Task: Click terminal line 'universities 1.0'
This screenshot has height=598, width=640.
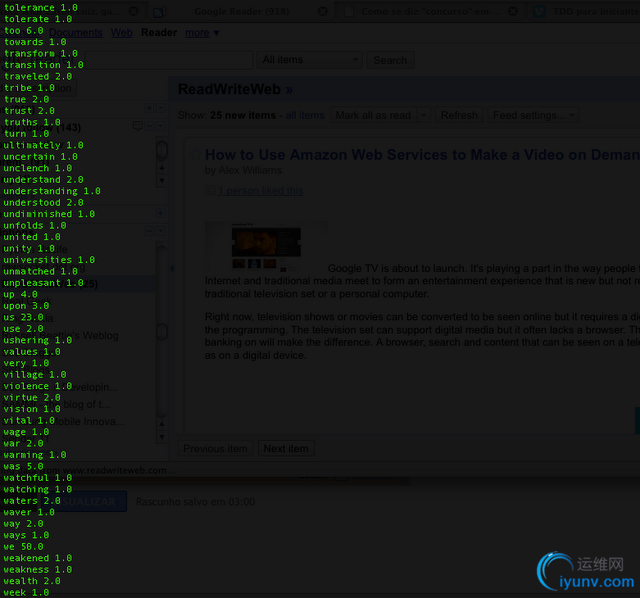Action: click(49, 260)
